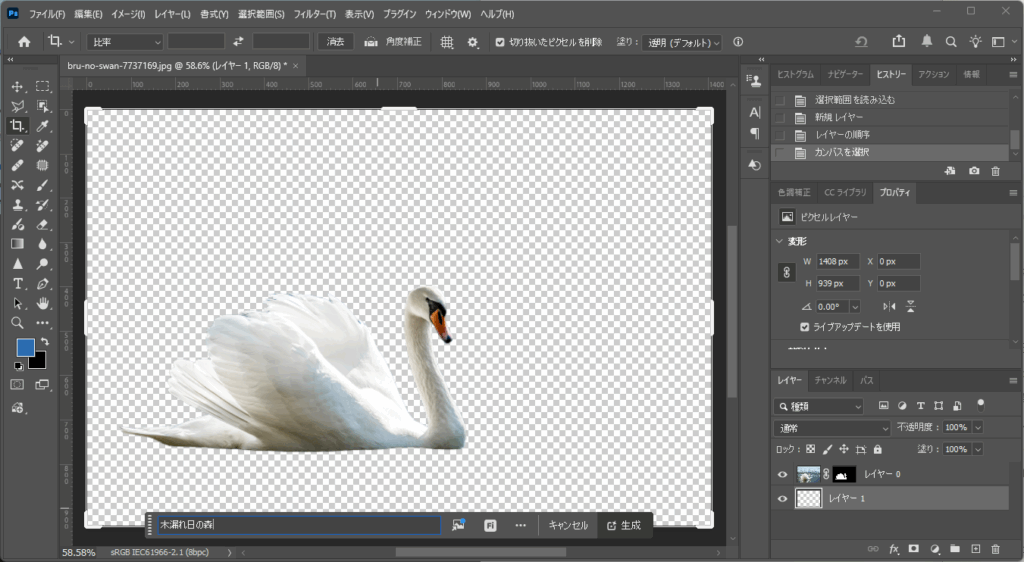Click the blue foreground color swatch
This screenshot has width=1024, height=562.
(25, 348)
